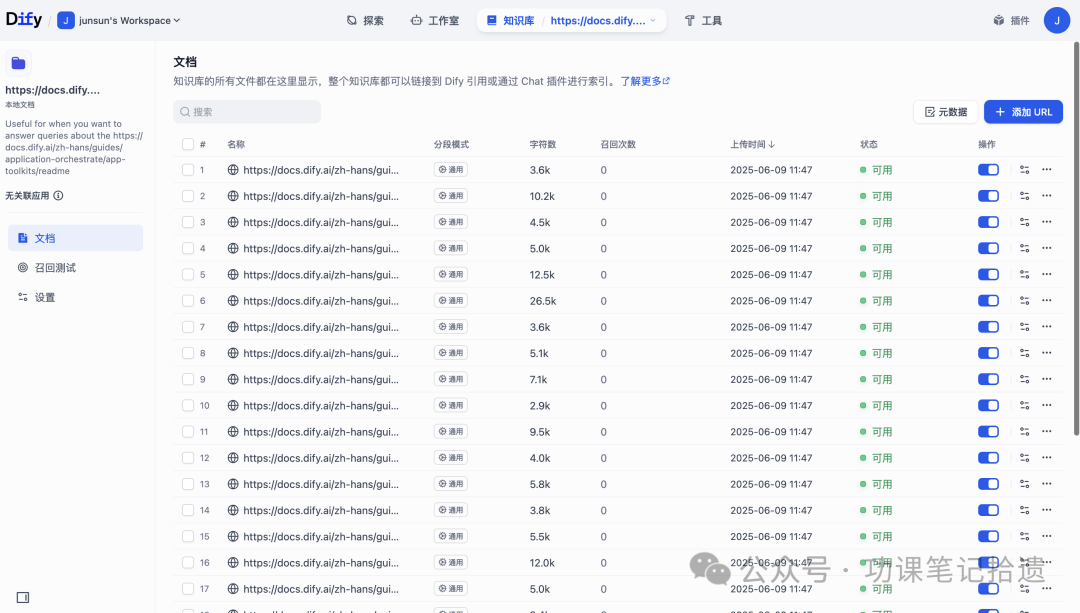Click globe icon of document 5
The image size is (1080, 613).
[x=233, y=274]
